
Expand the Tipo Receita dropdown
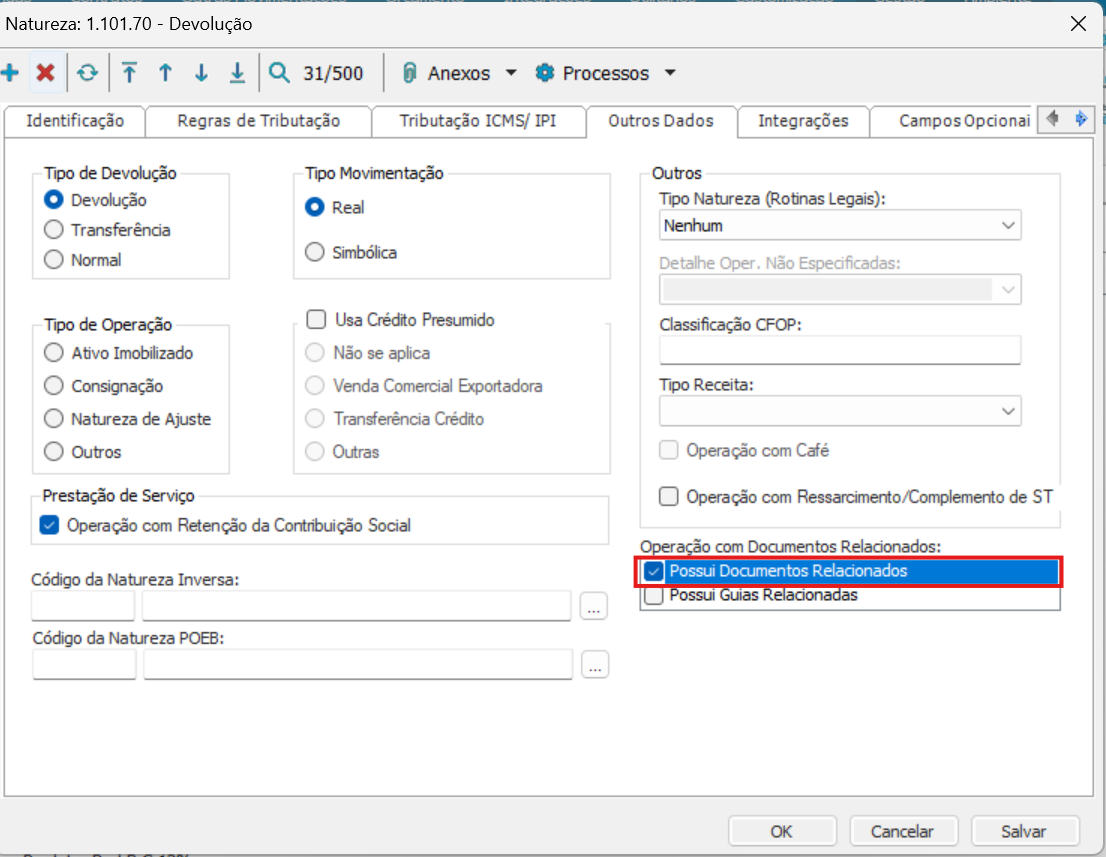tap(840, 410)
